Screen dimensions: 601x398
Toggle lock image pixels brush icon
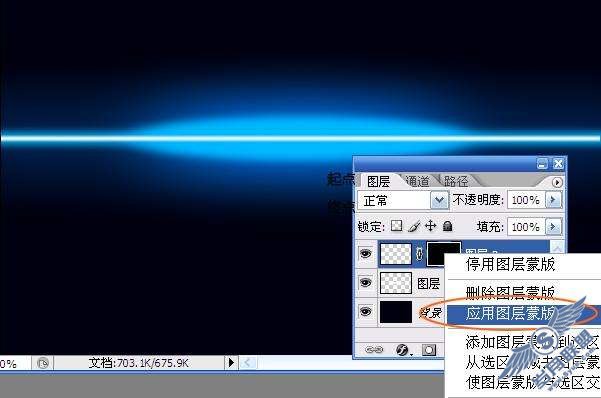(414, 226)
